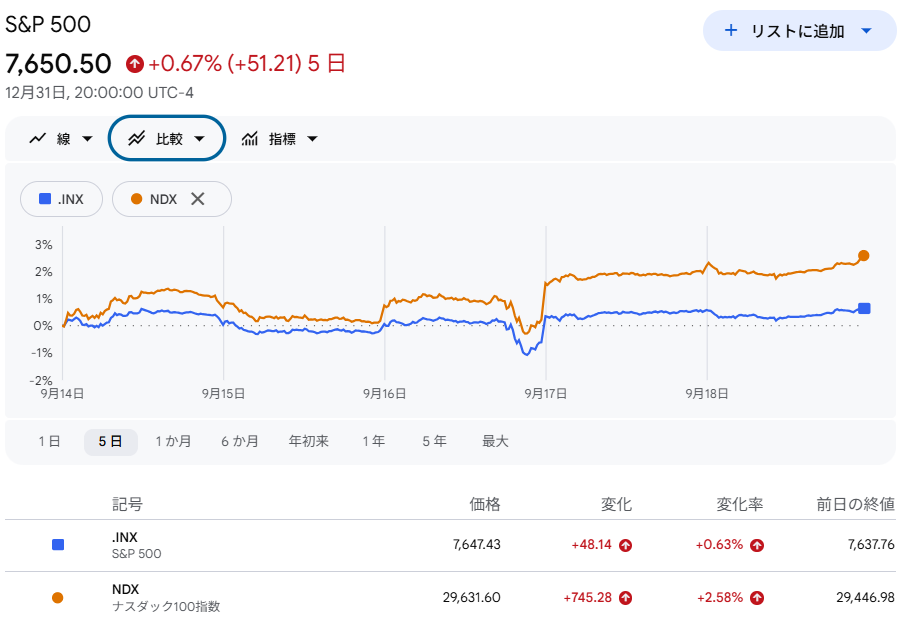Click the 7,637.76 previous close value
907x622 pixels.
pos(871,545)
